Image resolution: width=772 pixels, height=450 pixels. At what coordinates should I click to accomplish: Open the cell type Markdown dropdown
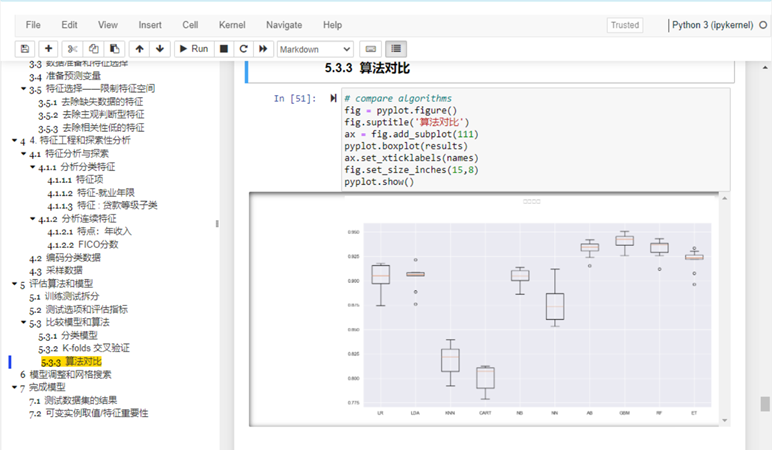pos(315,48)
